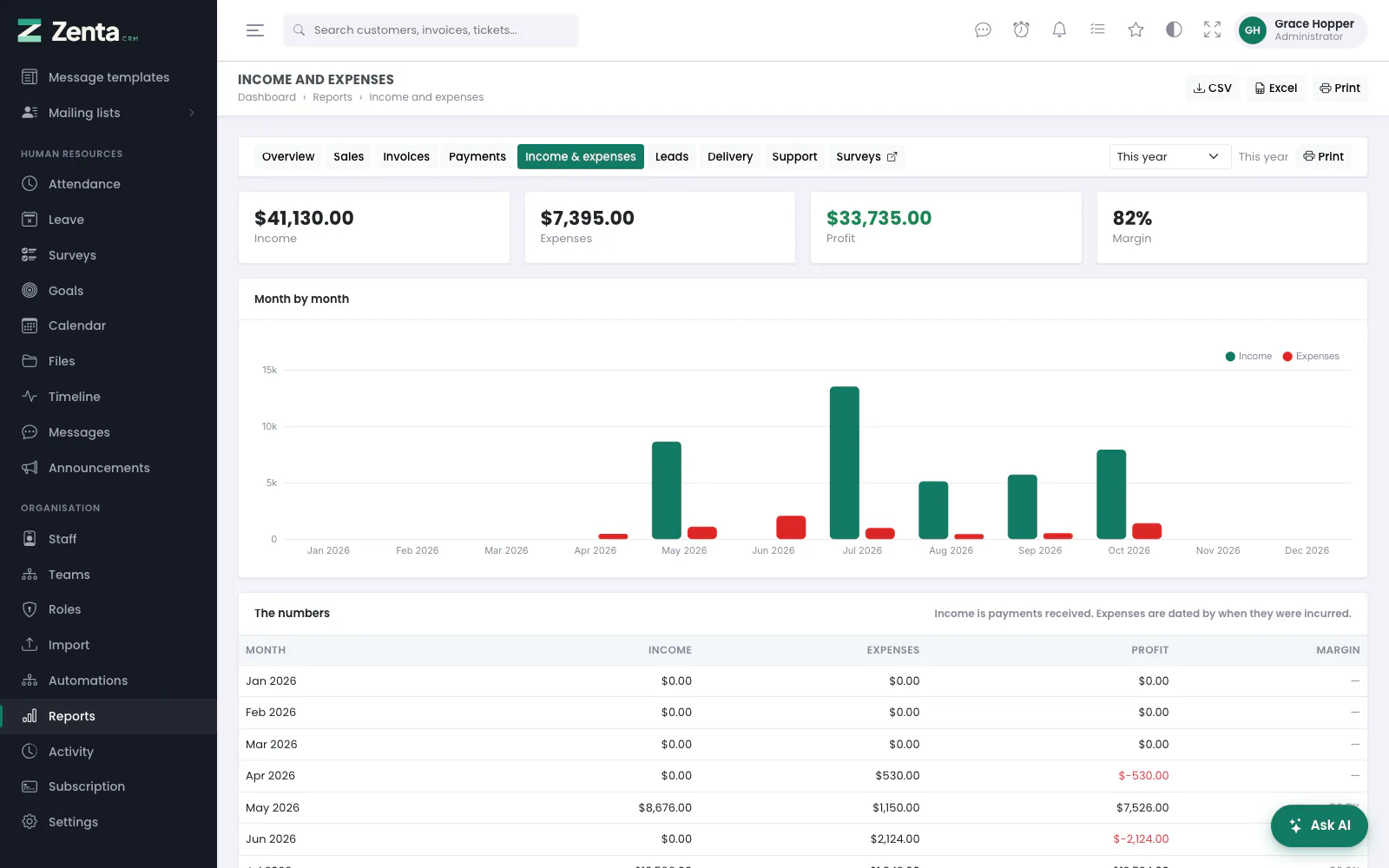Open Attendance in sidebar

click(109, 184)
